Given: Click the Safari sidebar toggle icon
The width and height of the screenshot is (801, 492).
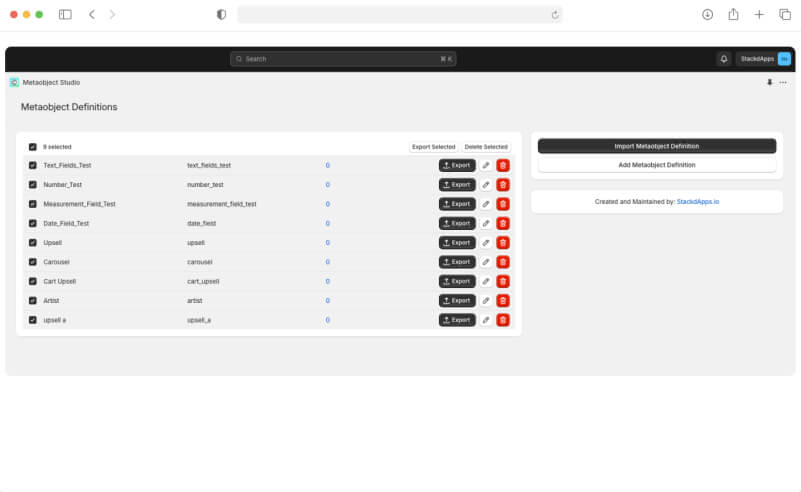Looking at the screenshot, I should (x=65, y=14).
